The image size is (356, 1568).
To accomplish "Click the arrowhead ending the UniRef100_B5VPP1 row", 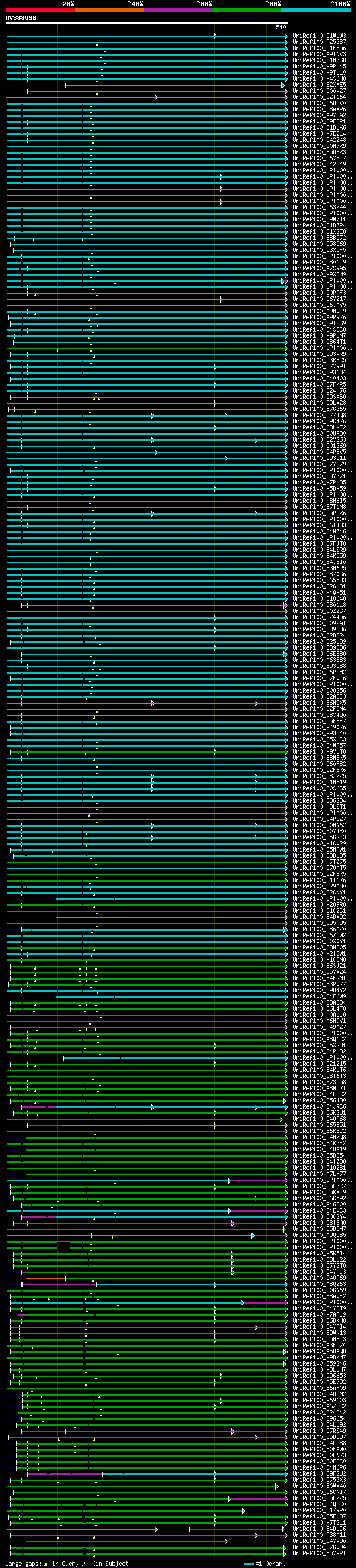I will click(284, 1553).
